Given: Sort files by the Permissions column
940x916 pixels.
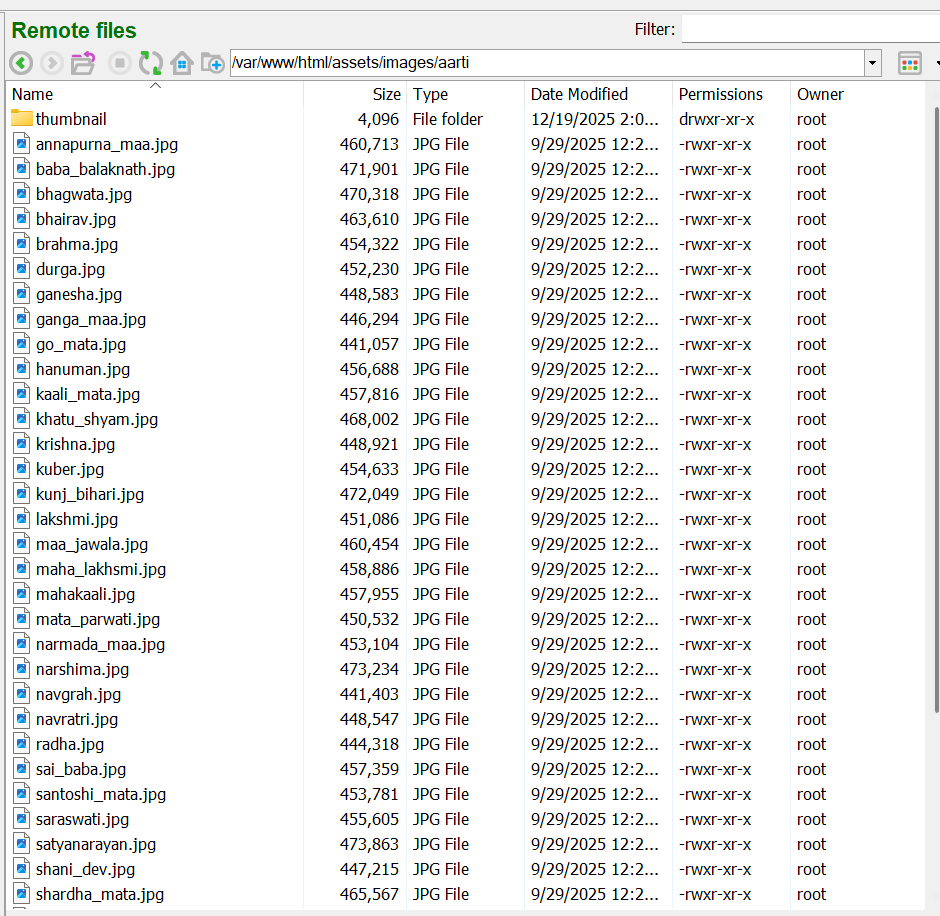Looking at the screenshot, I should click(x=731, y=94).
